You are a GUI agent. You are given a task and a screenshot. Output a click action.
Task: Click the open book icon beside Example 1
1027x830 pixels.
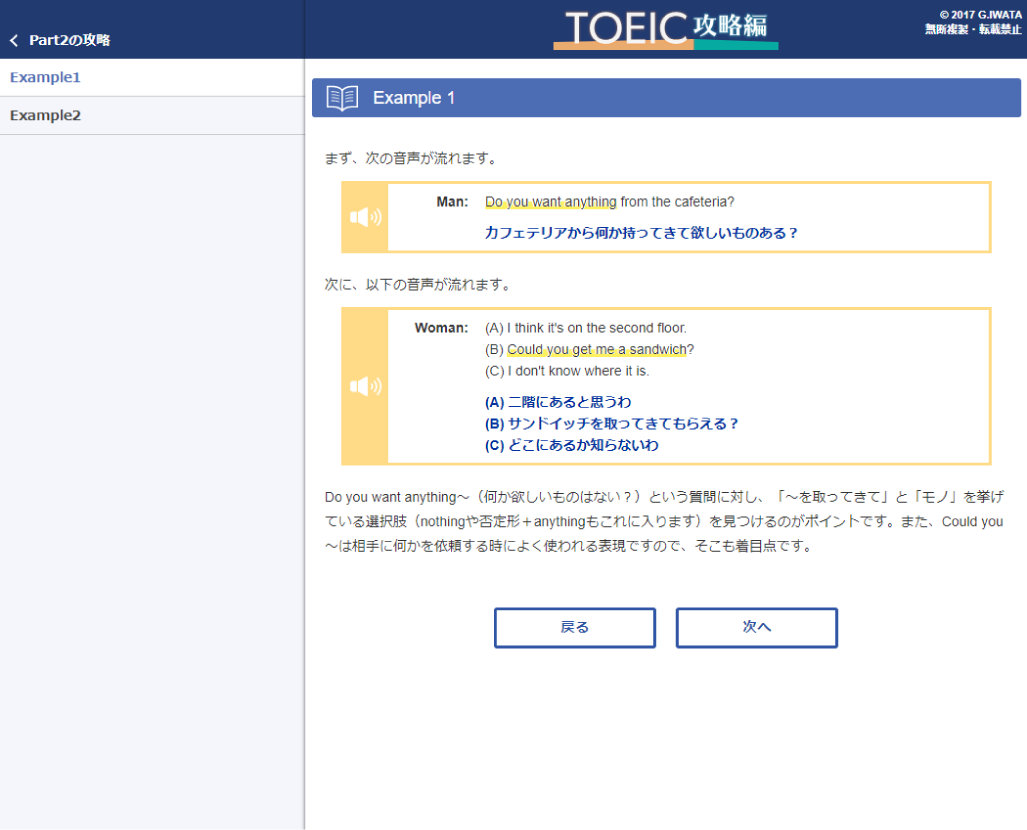[x=342, y=98]
